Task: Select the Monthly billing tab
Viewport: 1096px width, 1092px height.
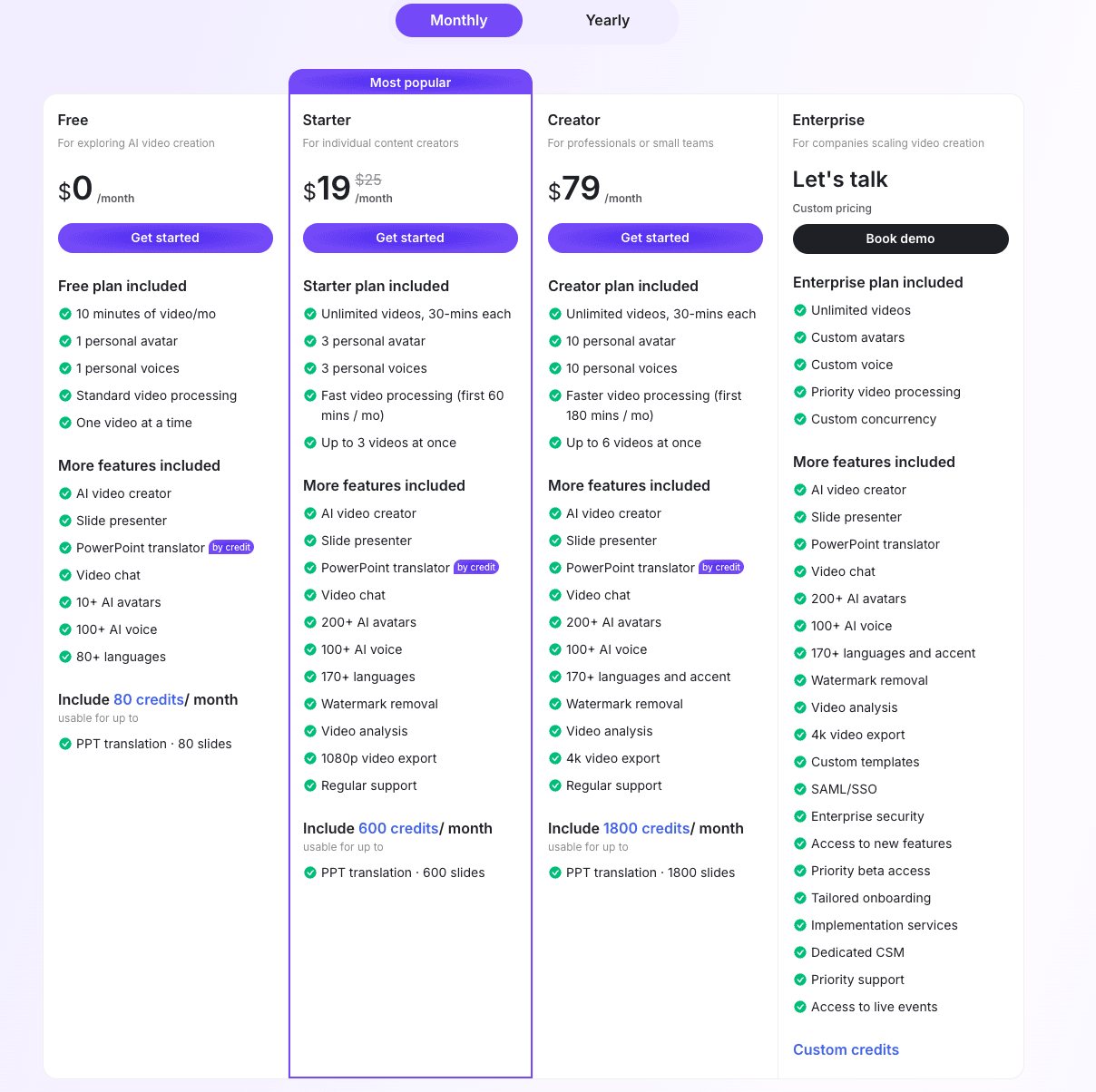Action: click(x=458, y=21)
